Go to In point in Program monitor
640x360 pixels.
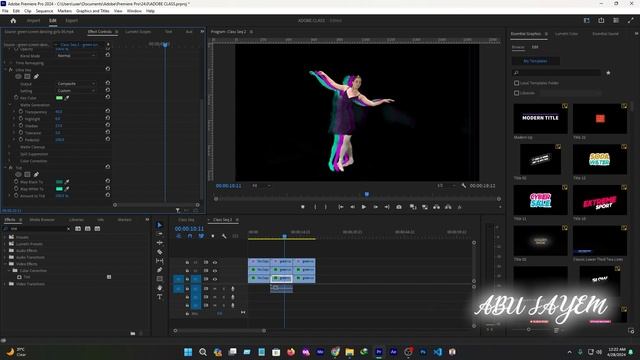click(x=341, y=207)
